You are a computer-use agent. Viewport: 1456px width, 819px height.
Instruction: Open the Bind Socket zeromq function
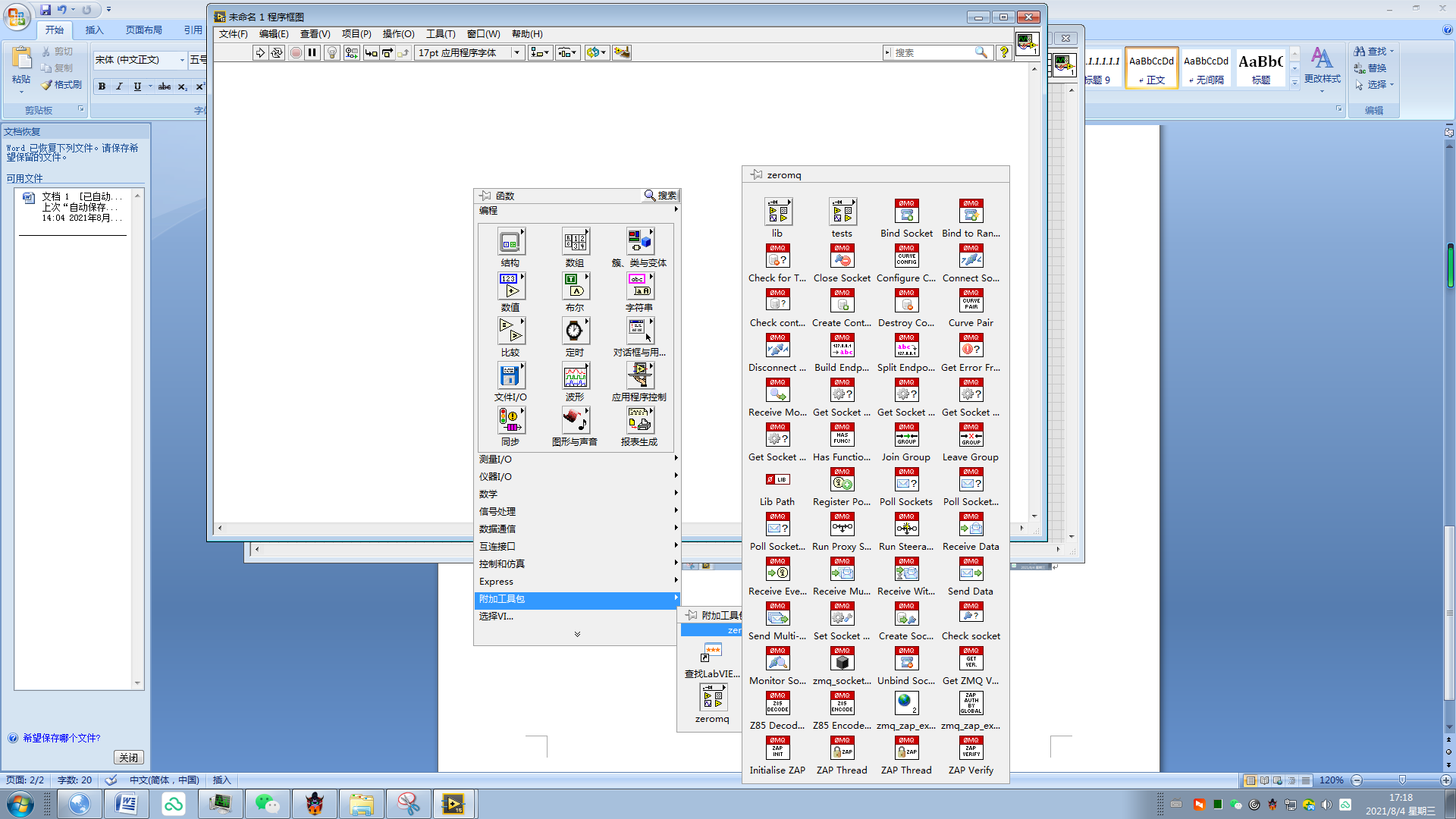(x=906, y=211)
